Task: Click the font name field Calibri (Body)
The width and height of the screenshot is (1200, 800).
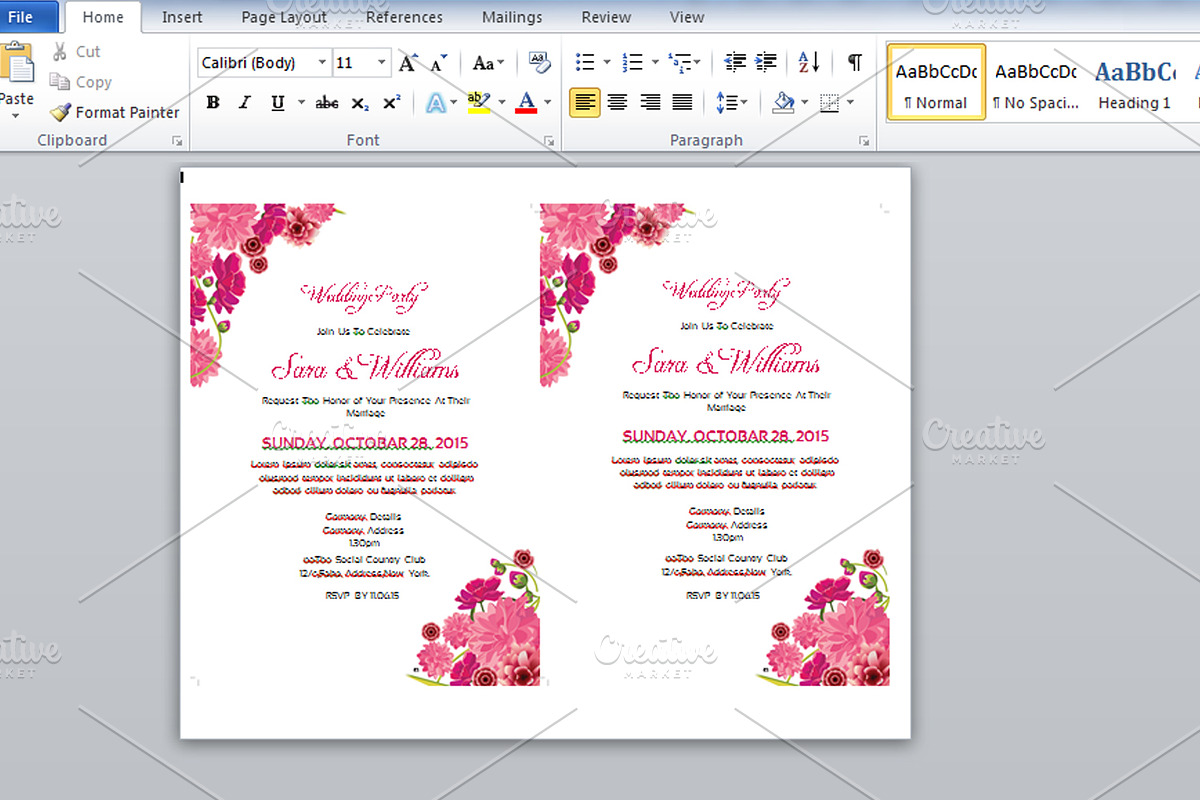Action: (257, 63)
